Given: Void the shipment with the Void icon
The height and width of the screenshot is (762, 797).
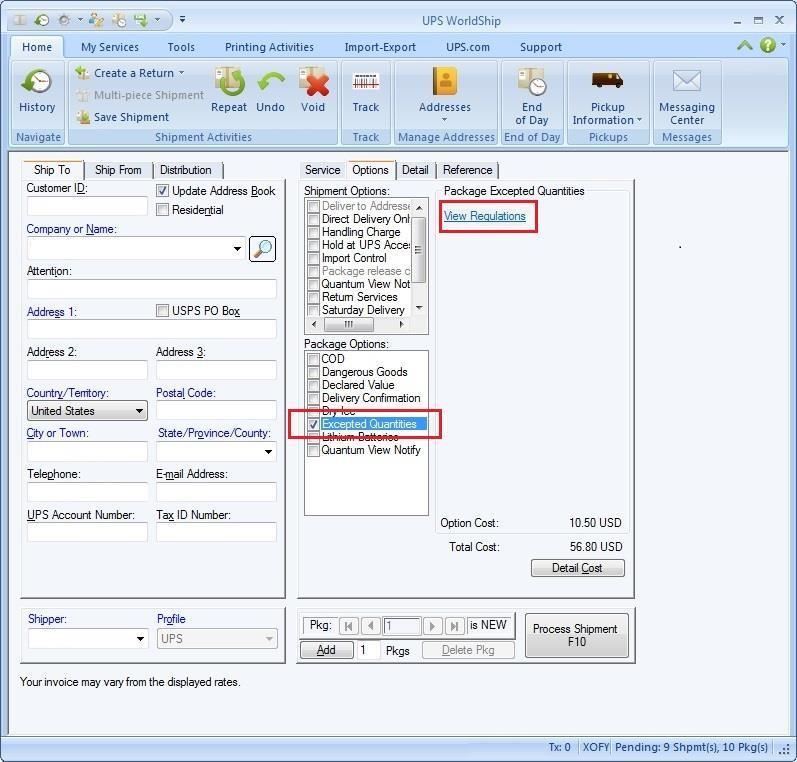Looking at the screenshot, I should pos(314,81).
